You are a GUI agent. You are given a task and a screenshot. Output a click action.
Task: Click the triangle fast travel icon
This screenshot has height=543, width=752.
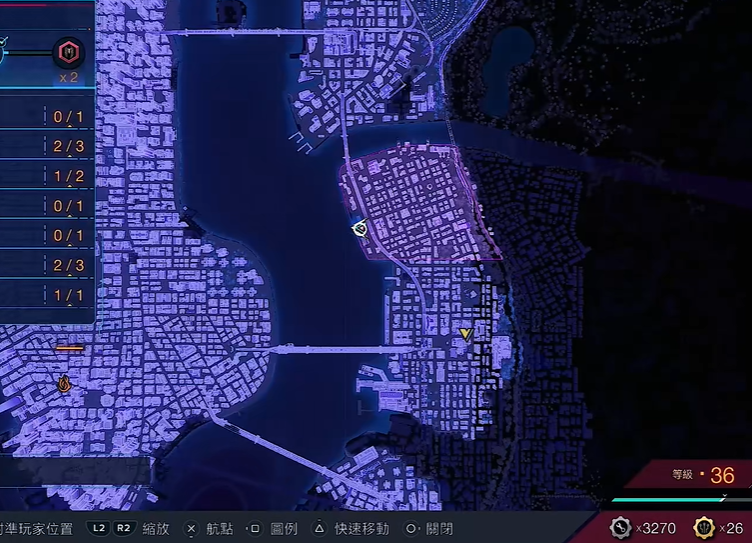(319, 529)
